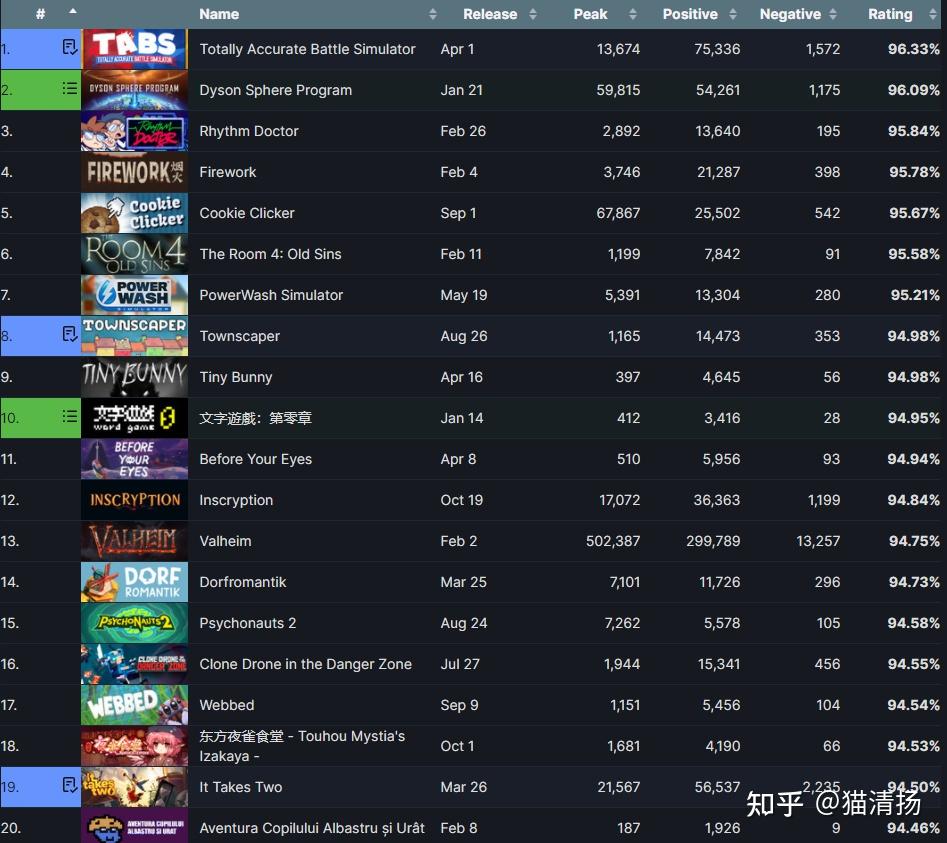
Task: Click the wishlist icon beside the Word Game row
Action: coord(70,417)
